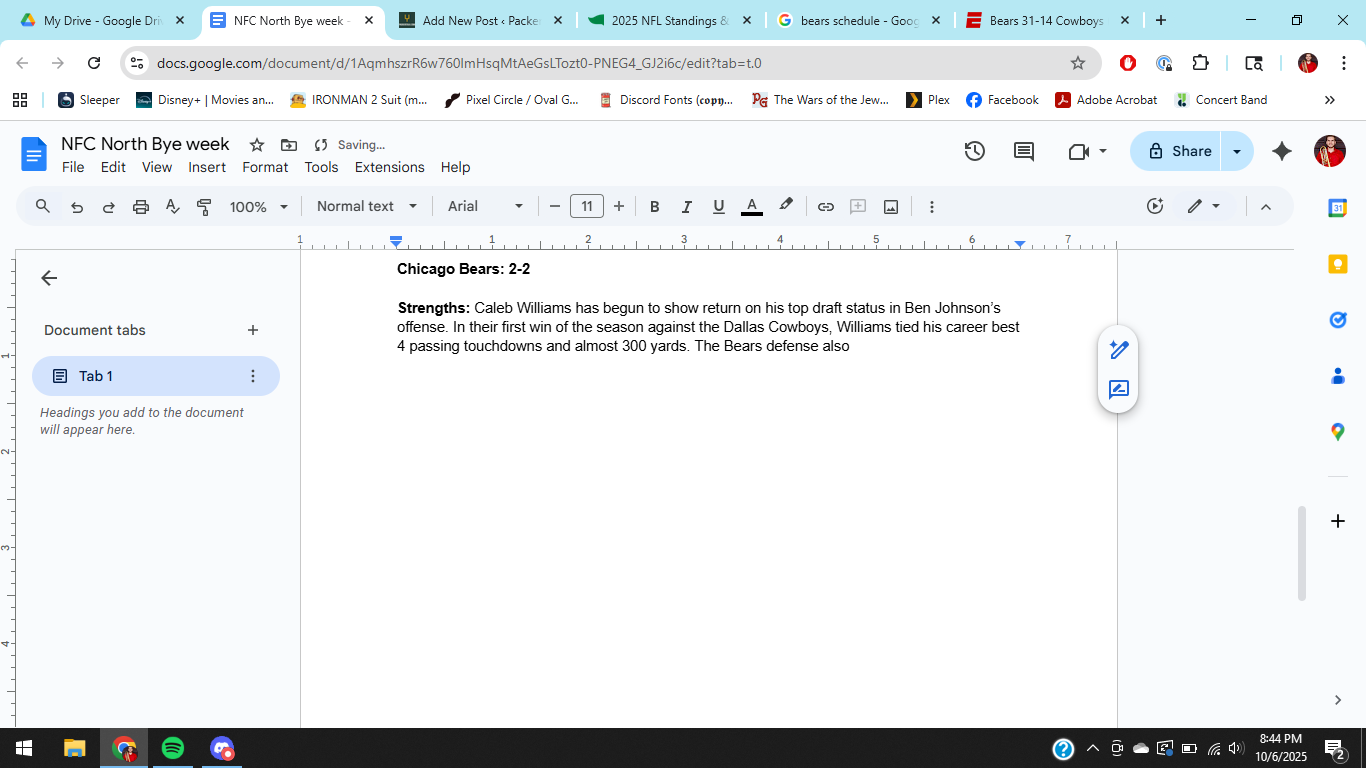Open the zoom 100% dropdown
Image resolution: width=1366 pixels, height=768 pixels.
(x=258, y=207)
